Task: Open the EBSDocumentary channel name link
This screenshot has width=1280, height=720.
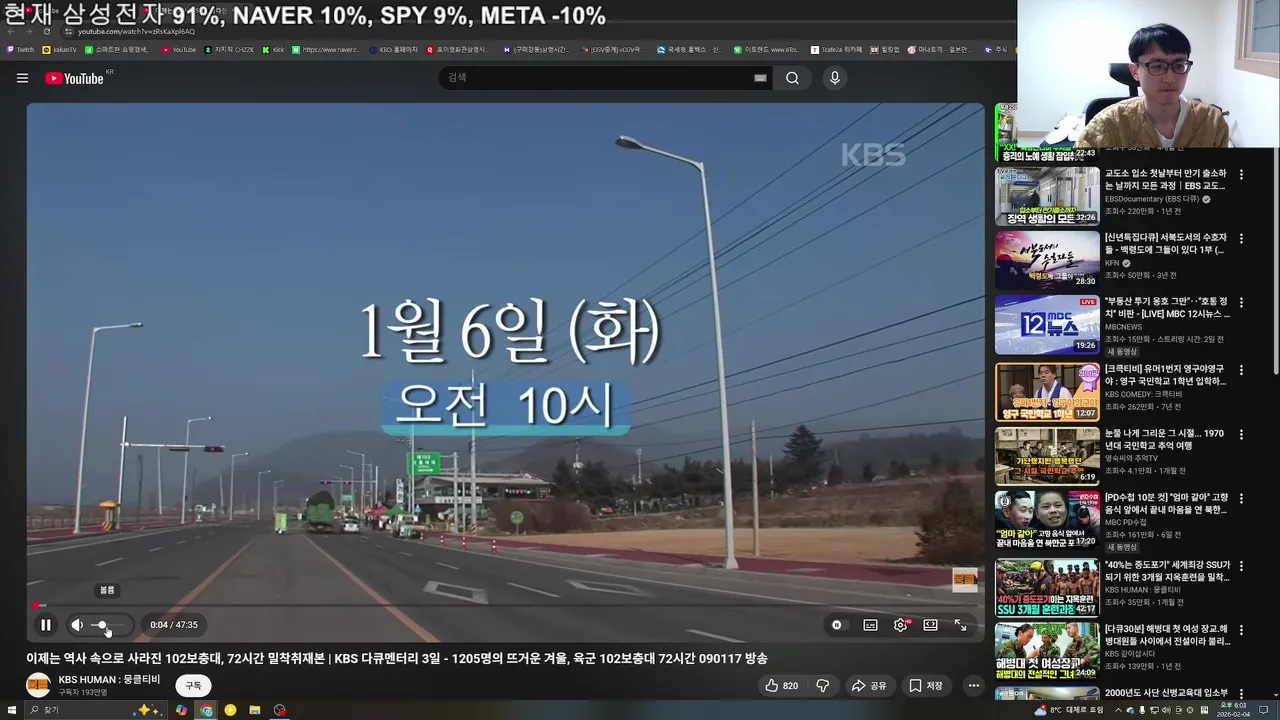Action: (x=1152, y=199)
